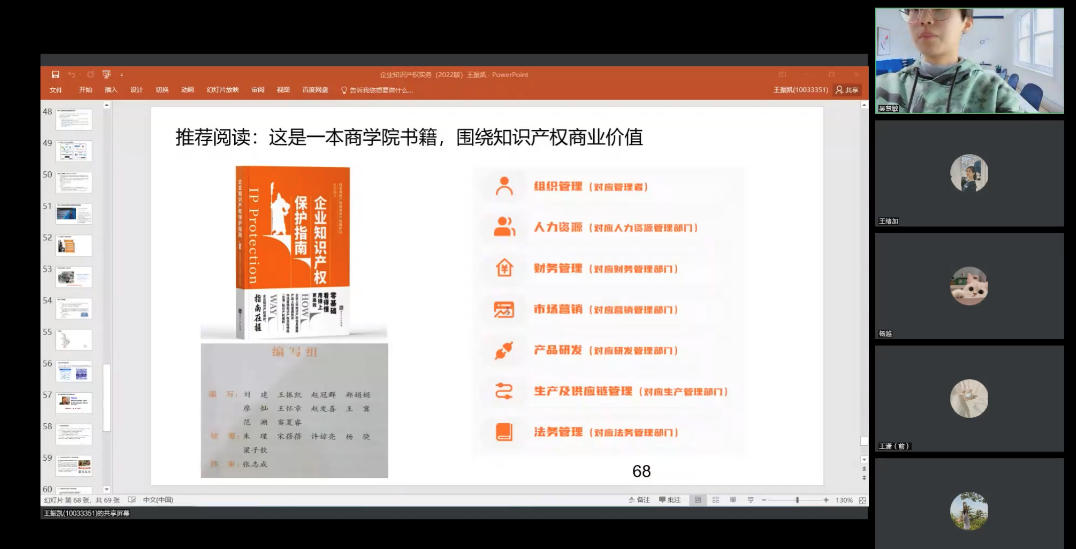Click the fit slide to window icon
This screenshot has height=549, width=1076.
(862, 500)
